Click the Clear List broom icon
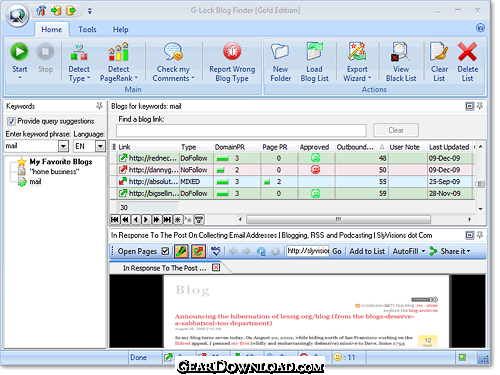Image resolution: width=500 pixels, height=375 pixels. tap(439, 52)
